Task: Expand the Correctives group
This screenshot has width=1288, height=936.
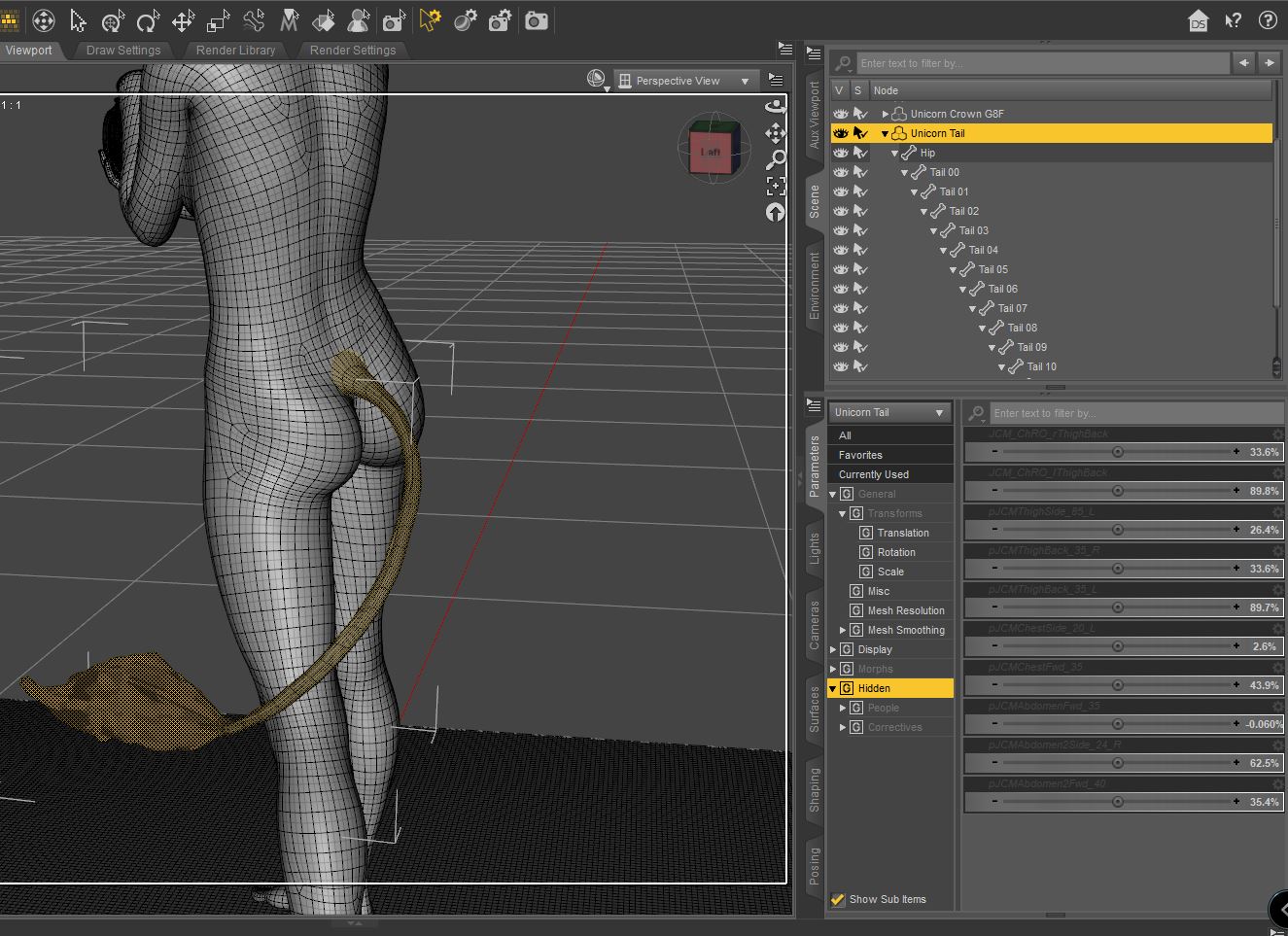Action: 843,727
